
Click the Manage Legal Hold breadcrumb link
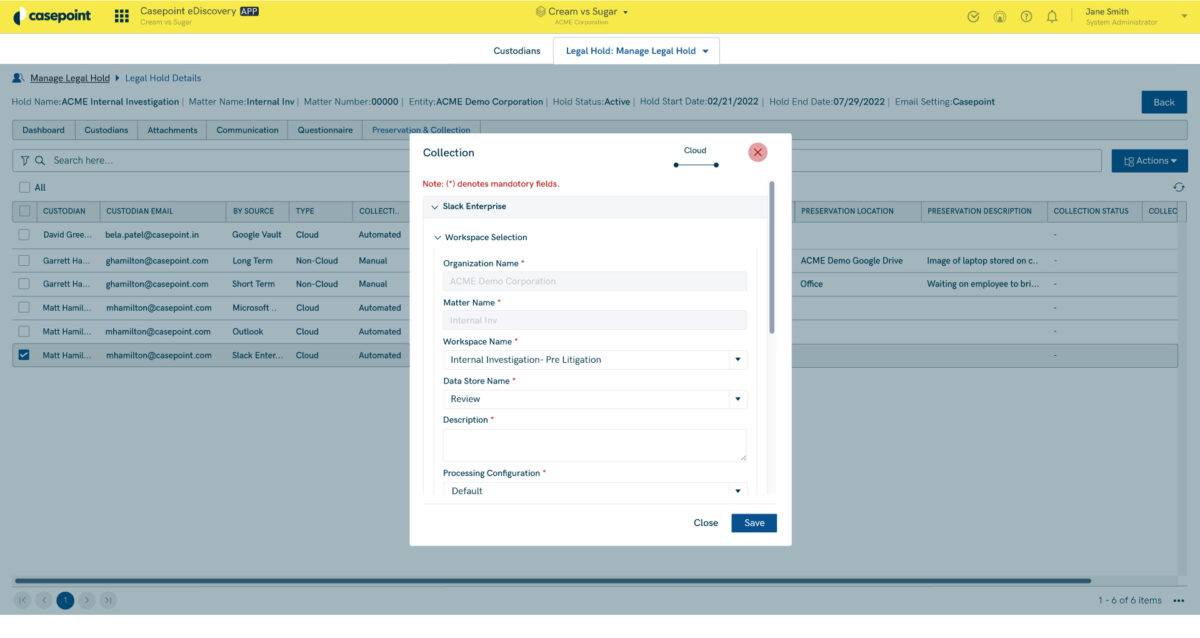(x=69, y=77)
